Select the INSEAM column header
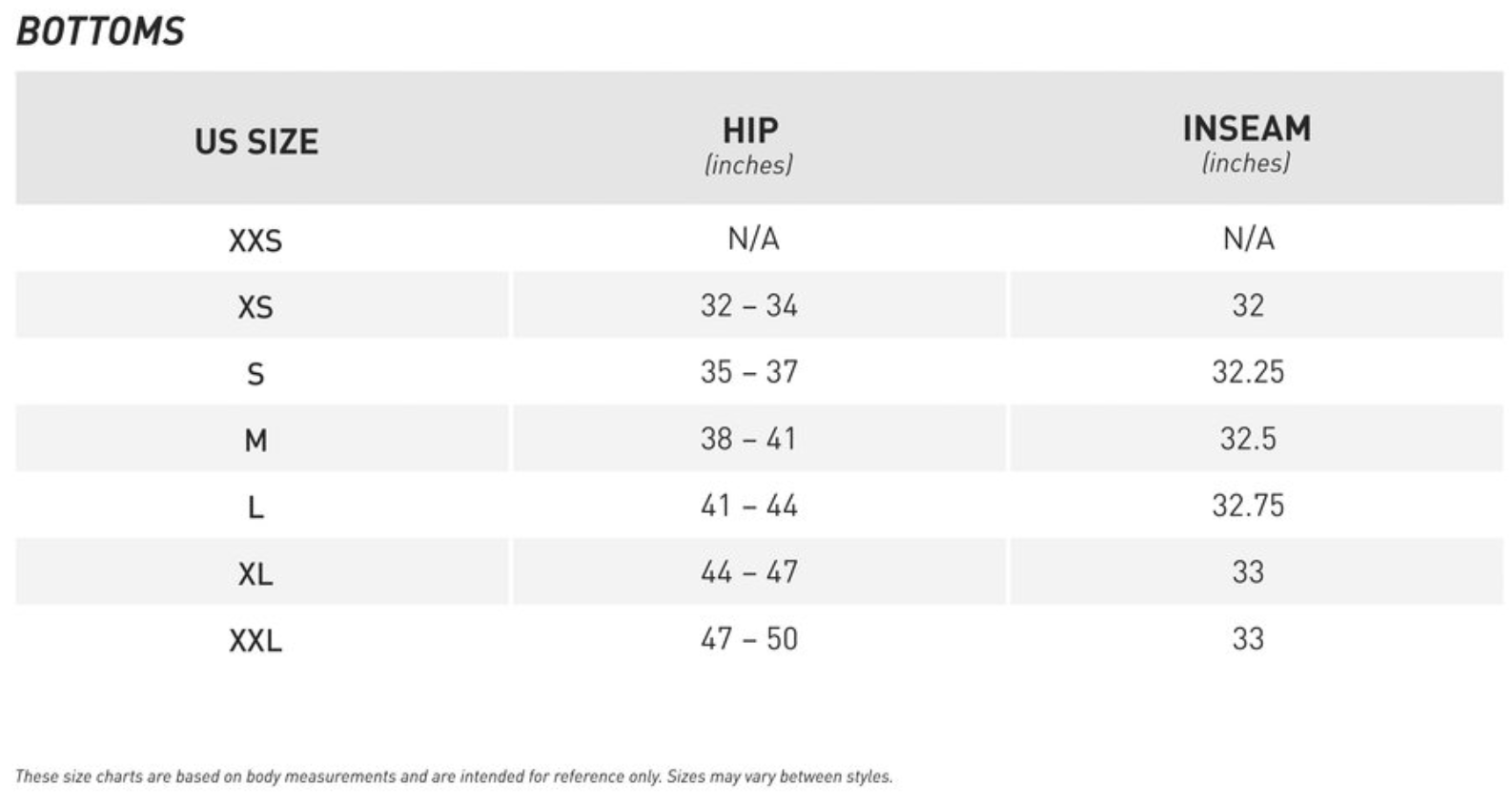Image resolution: width=1512 pixels, height=807 pixels. 1246,129
